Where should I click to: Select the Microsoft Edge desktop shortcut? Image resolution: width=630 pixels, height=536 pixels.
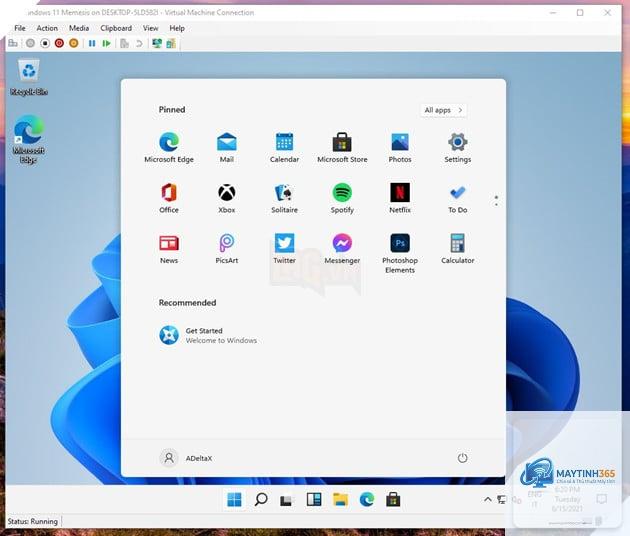[28, 139]
